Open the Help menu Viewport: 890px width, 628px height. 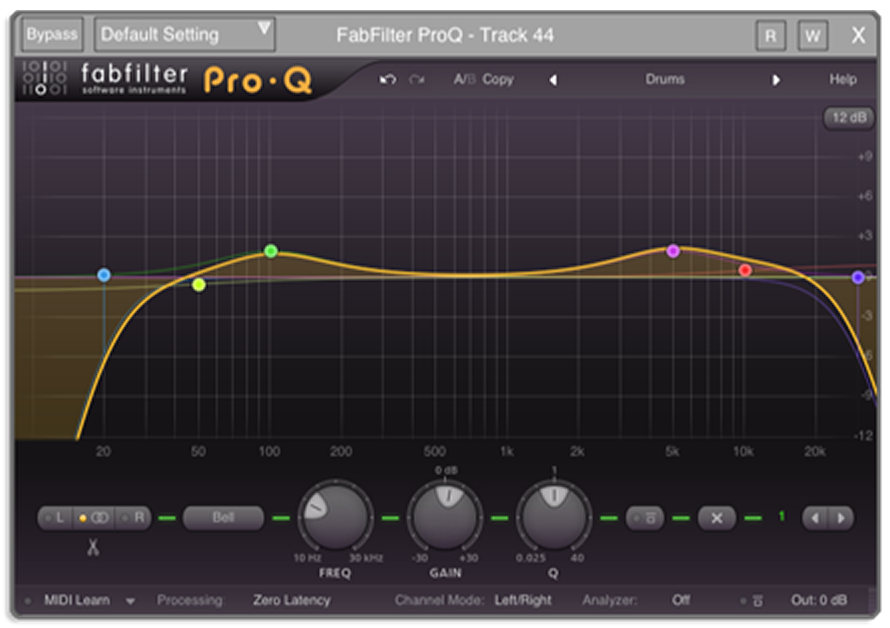click(x=843, y=79)
